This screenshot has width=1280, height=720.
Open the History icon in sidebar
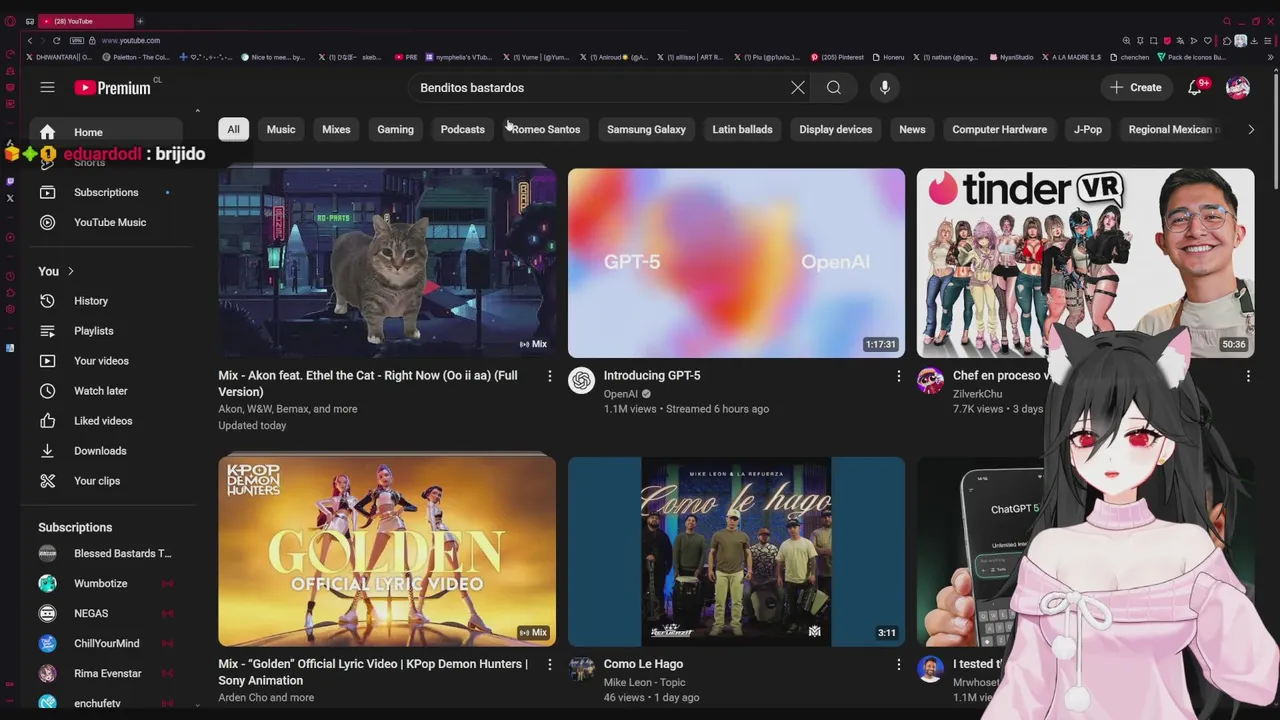(47, 301)
